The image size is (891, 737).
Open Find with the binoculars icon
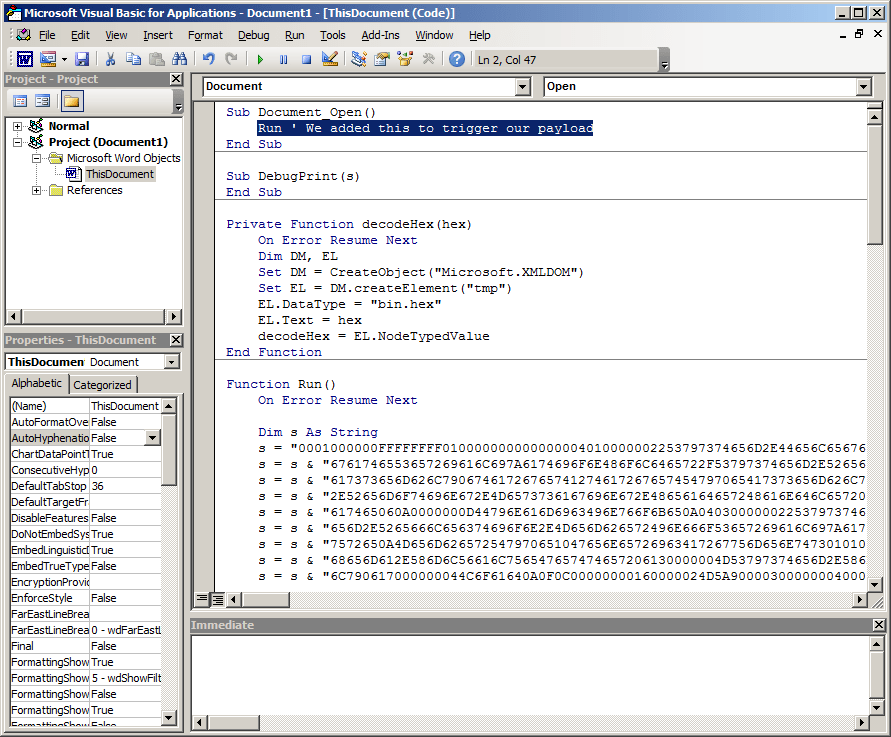click(x=180, y=59)
